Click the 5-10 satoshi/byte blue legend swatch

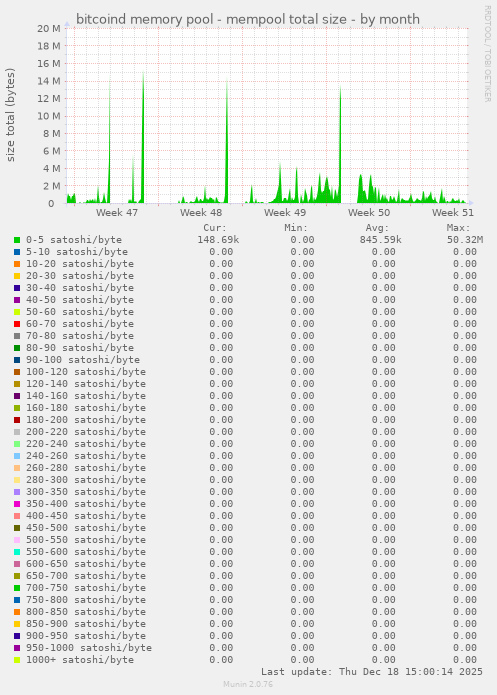coord(17,252)
